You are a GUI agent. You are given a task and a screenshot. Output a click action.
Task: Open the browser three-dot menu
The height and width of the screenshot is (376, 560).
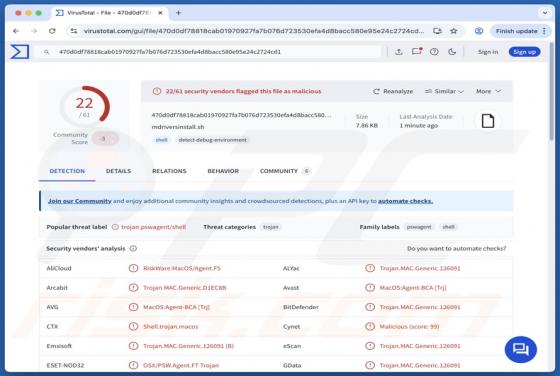(x=544, y=31)
